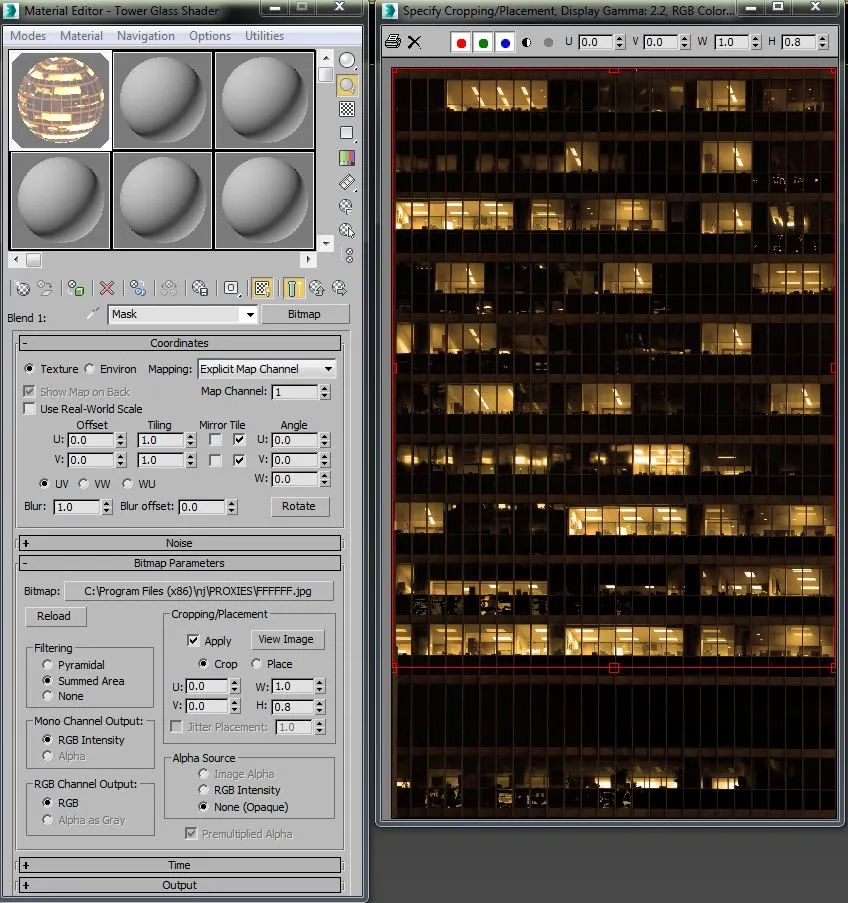Toggle Show Map in Viewport icon
The height and width of the screenshot is (903, 848).
tap(261, 288)
